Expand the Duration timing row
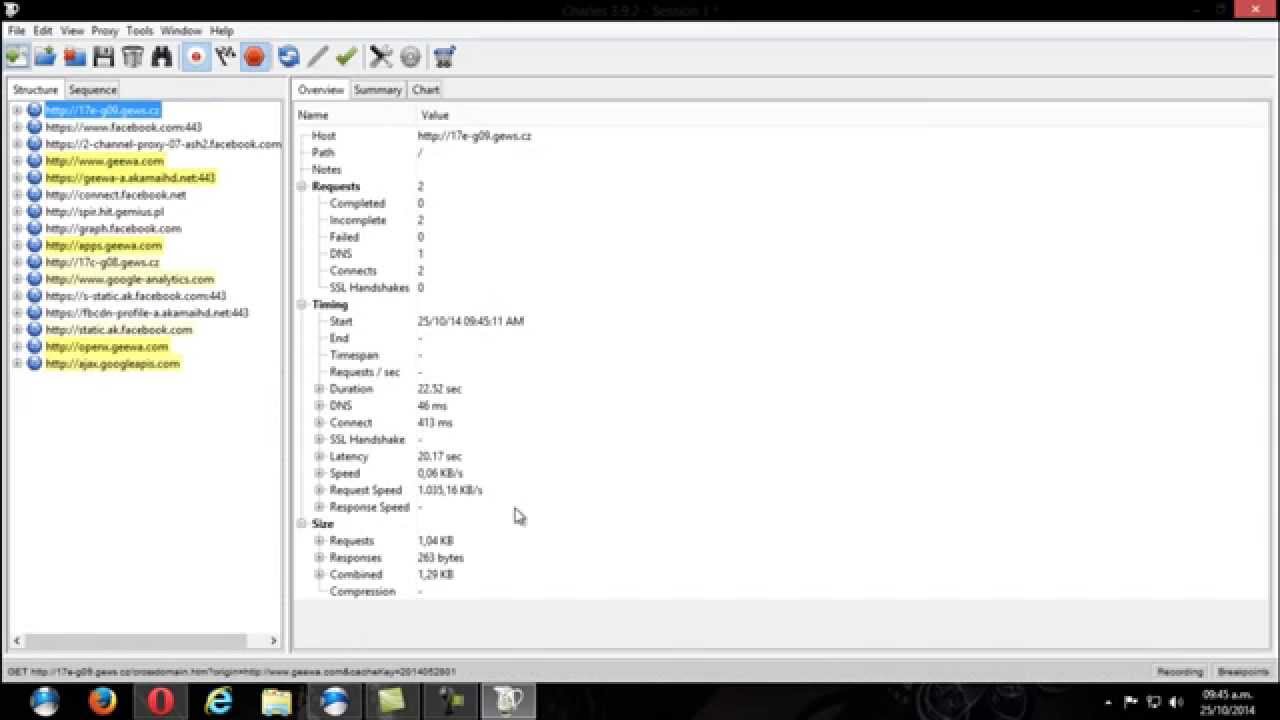The width and height of the screenshot is (1280, 720). pyautogui.click(x=320, y=389)
